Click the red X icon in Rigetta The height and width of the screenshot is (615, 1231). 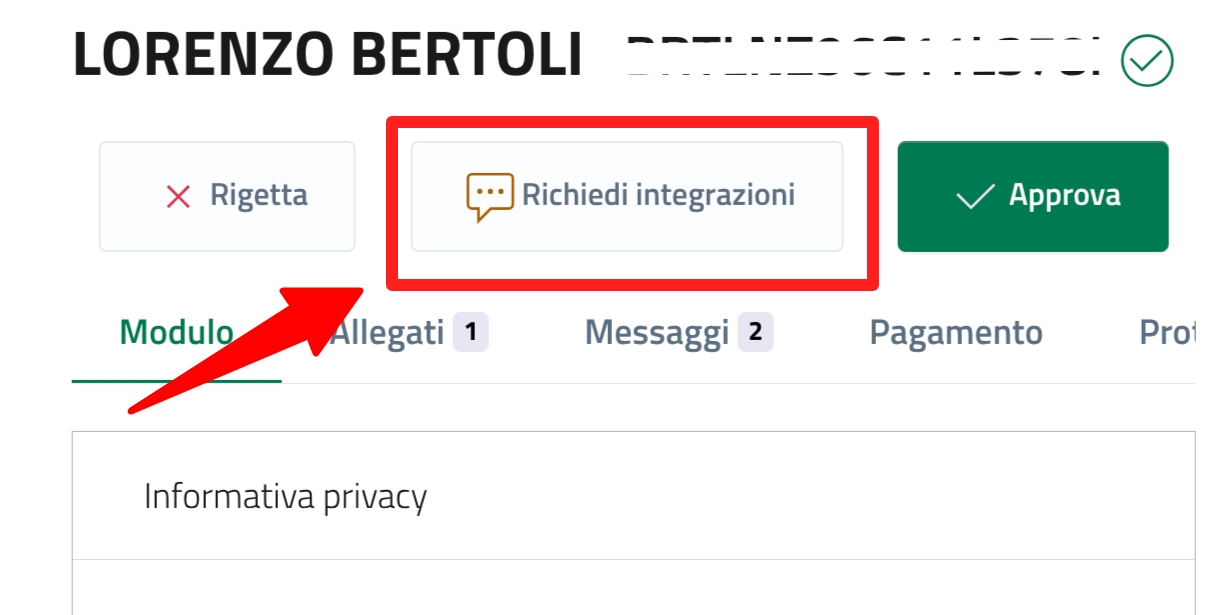(178, 197)
